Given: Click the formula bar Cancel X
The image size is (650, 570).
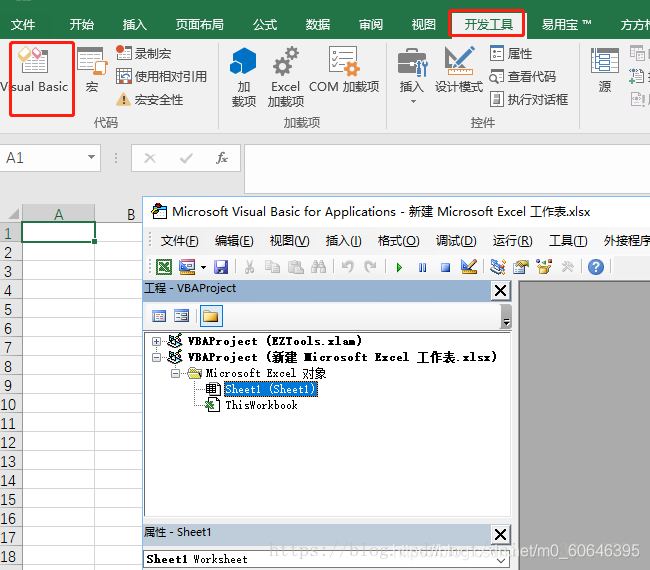Looking at the screenshot, I should coord(150,158).
